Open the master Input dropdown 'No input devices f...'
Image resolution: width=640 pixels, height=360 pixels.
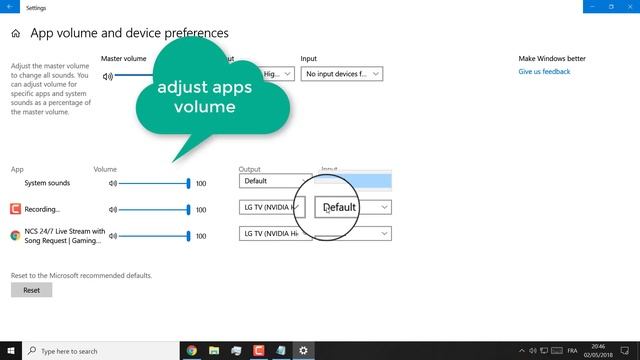point(342,74)
